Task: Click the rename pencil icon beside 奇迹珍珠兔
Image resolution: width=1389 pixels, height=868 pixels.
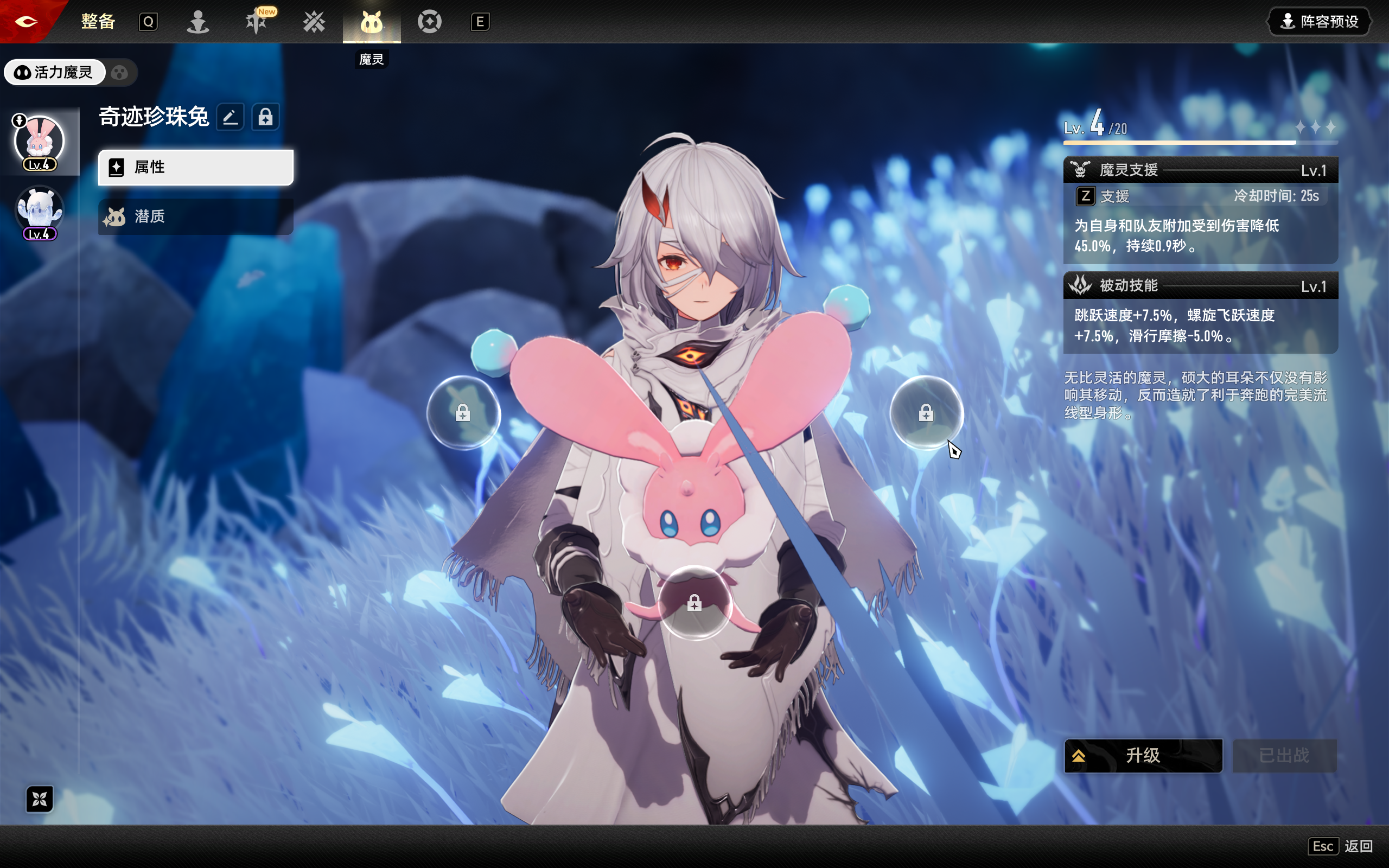Action: pos(231,117)
